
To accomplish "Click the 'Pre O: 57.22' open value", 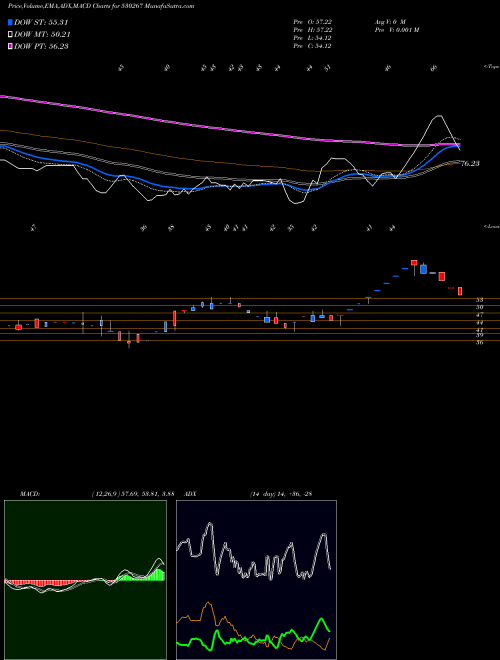I will tap(312, 21).
